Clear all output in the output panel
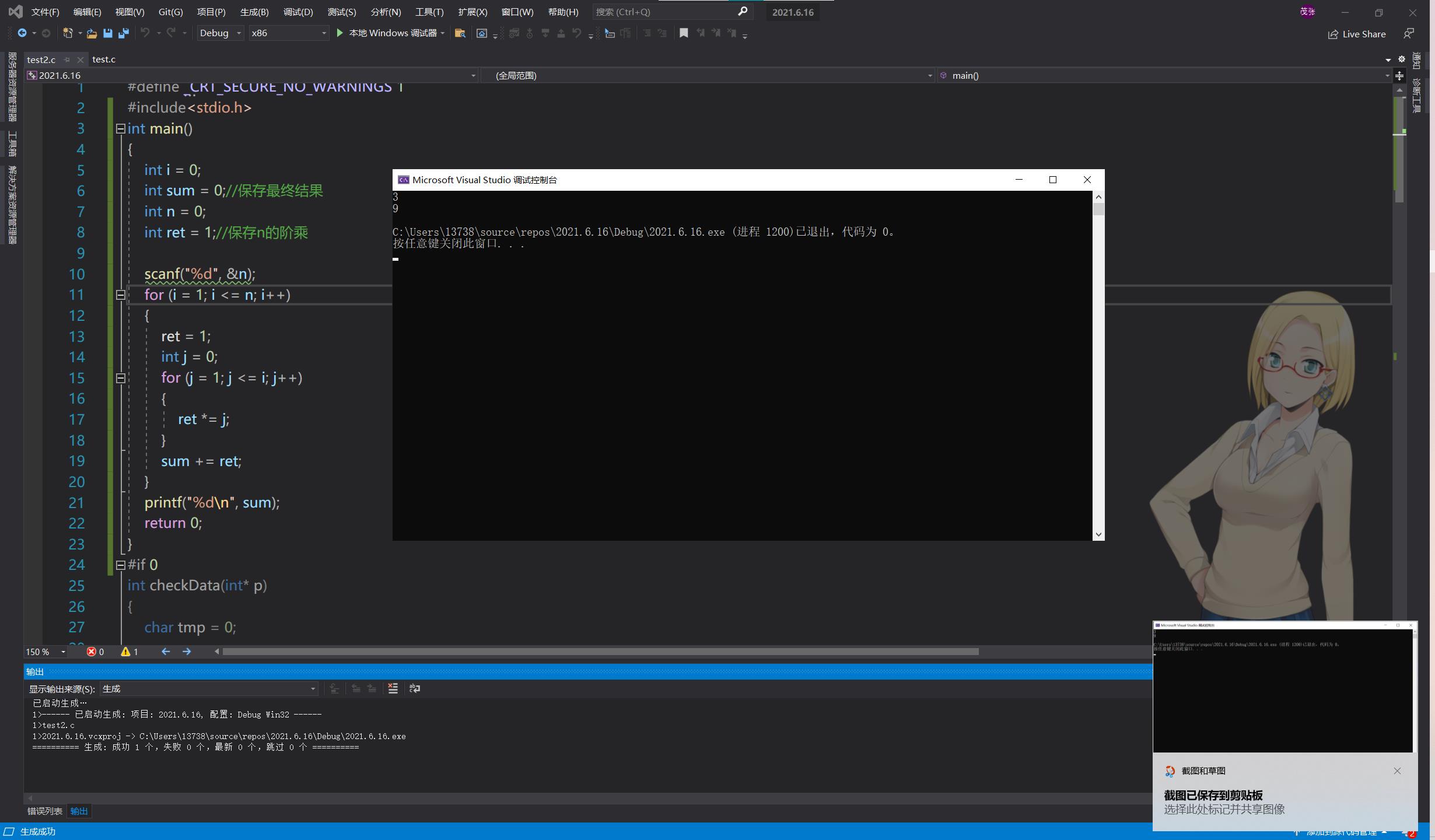 point(393,689)
